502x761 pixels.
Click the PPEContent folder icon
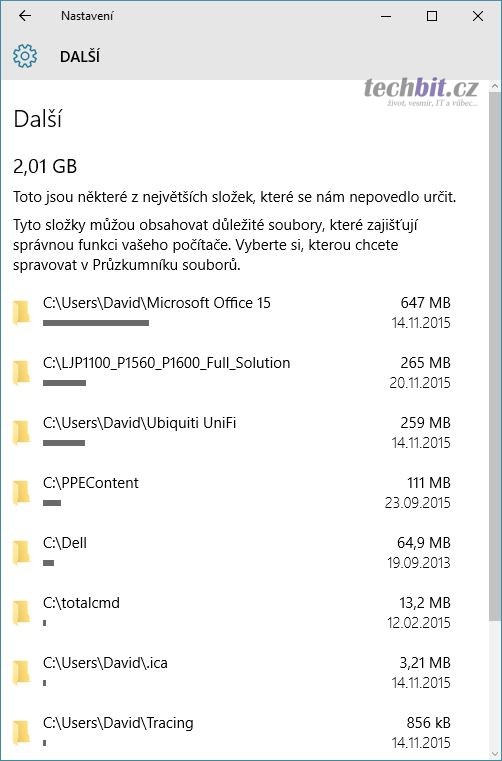21,493
